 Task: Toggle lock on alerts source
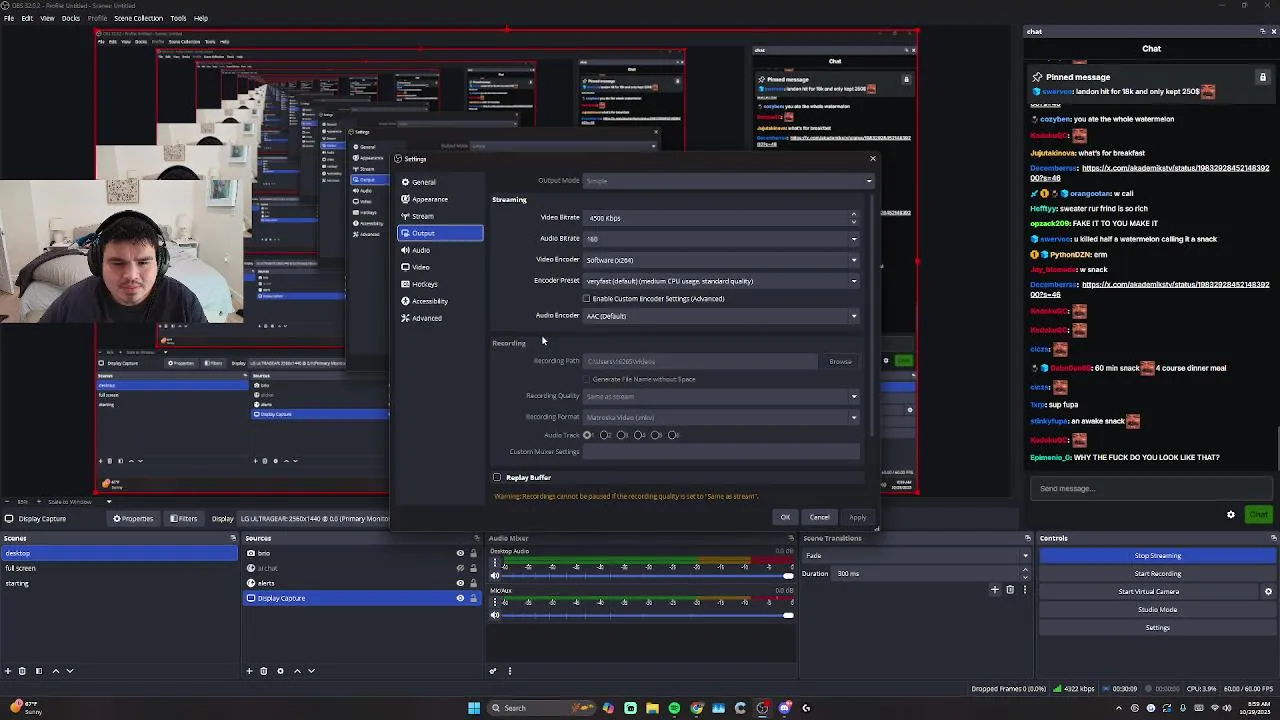[x=474, y=583]
